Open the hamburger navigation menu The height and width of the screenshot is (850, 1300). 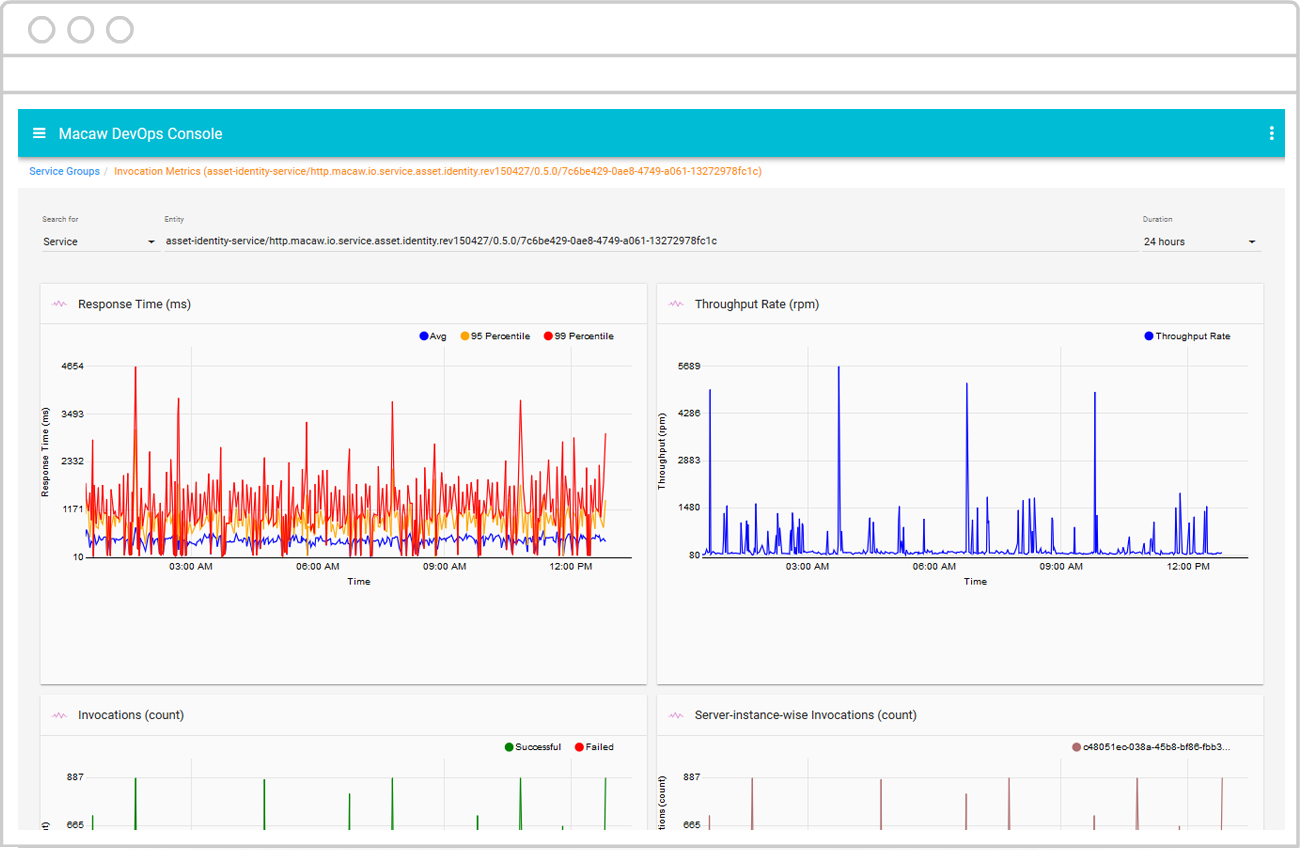[39, 133]
